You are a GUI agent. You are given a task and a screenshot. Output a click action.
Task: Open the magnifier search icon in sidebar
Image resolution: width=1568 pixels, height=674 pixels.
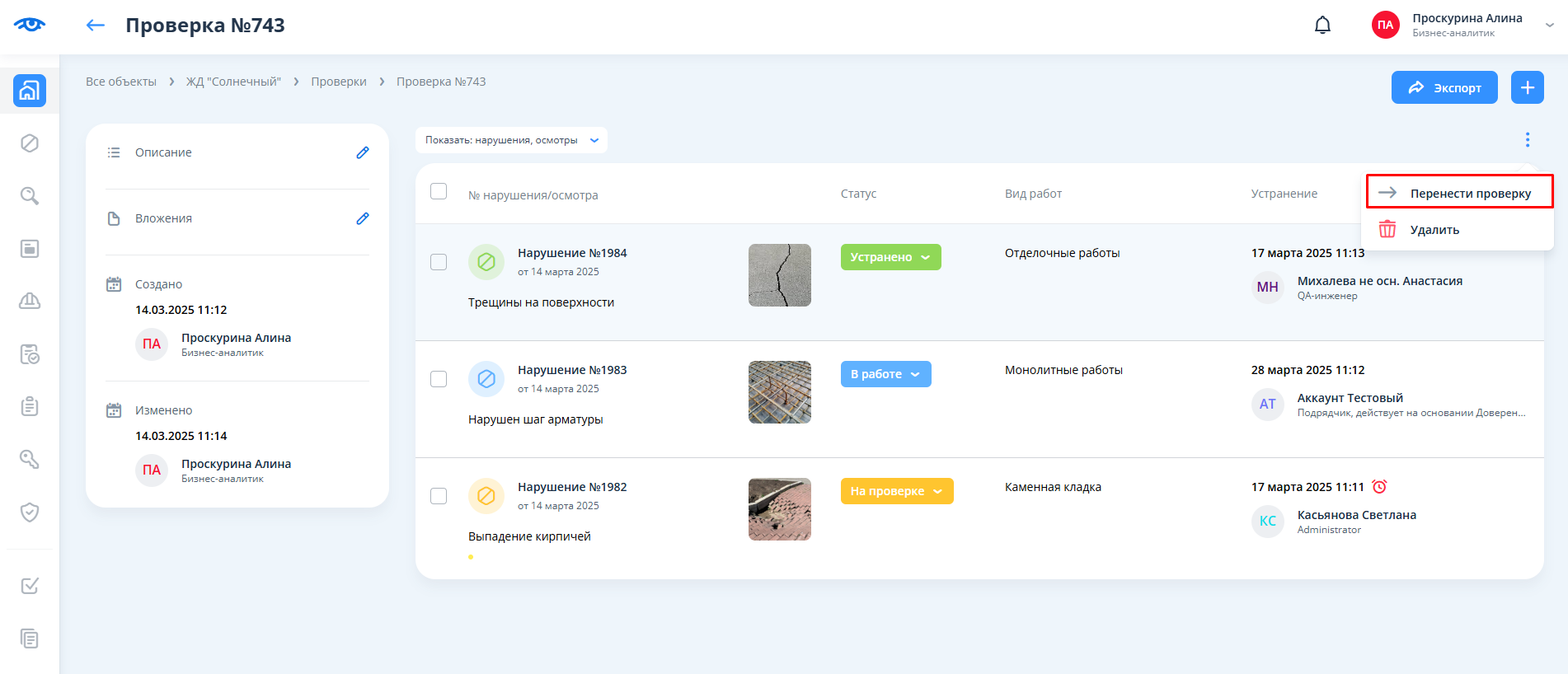point(30,196)
